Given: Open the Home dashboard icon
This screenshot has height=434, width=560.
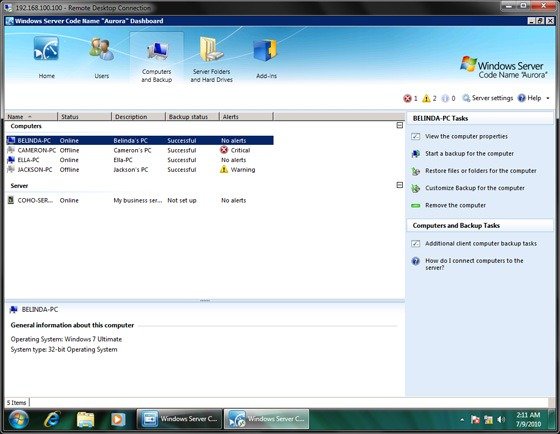Looking at the screenshot, I should point(46,48).
